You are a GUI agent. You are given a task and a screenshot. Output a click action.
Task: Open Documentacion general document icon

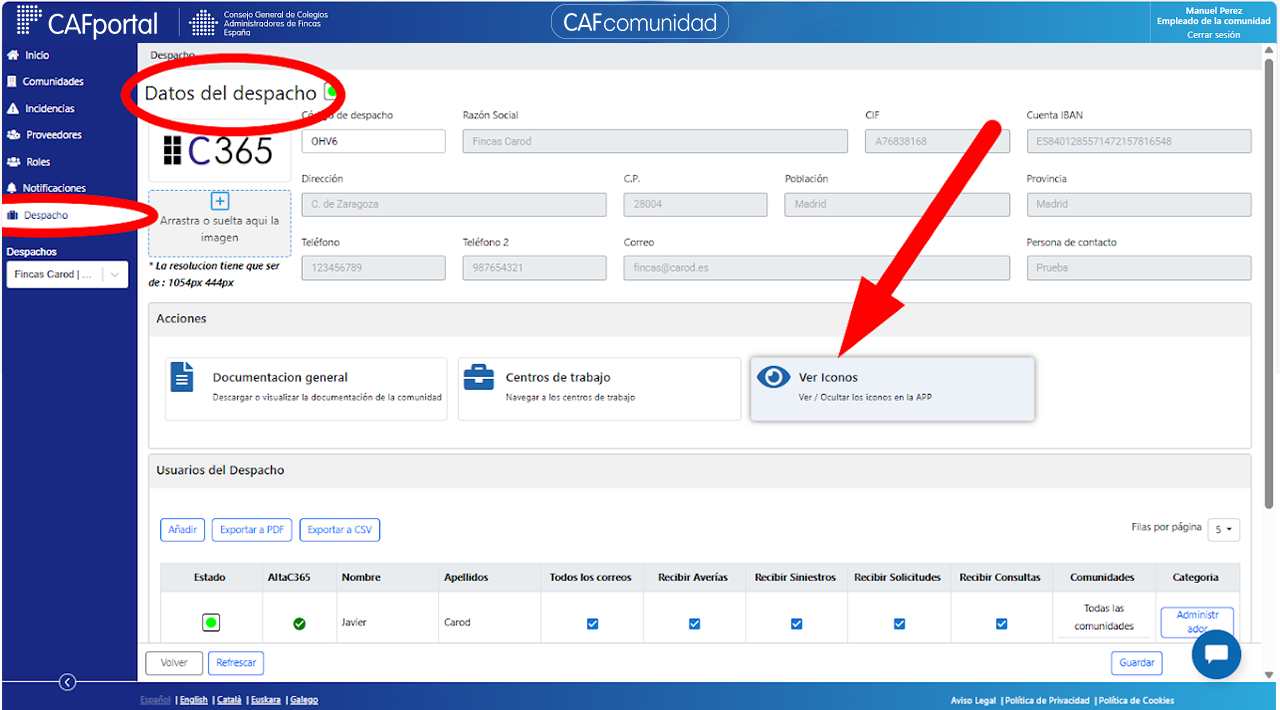point(182,377)
